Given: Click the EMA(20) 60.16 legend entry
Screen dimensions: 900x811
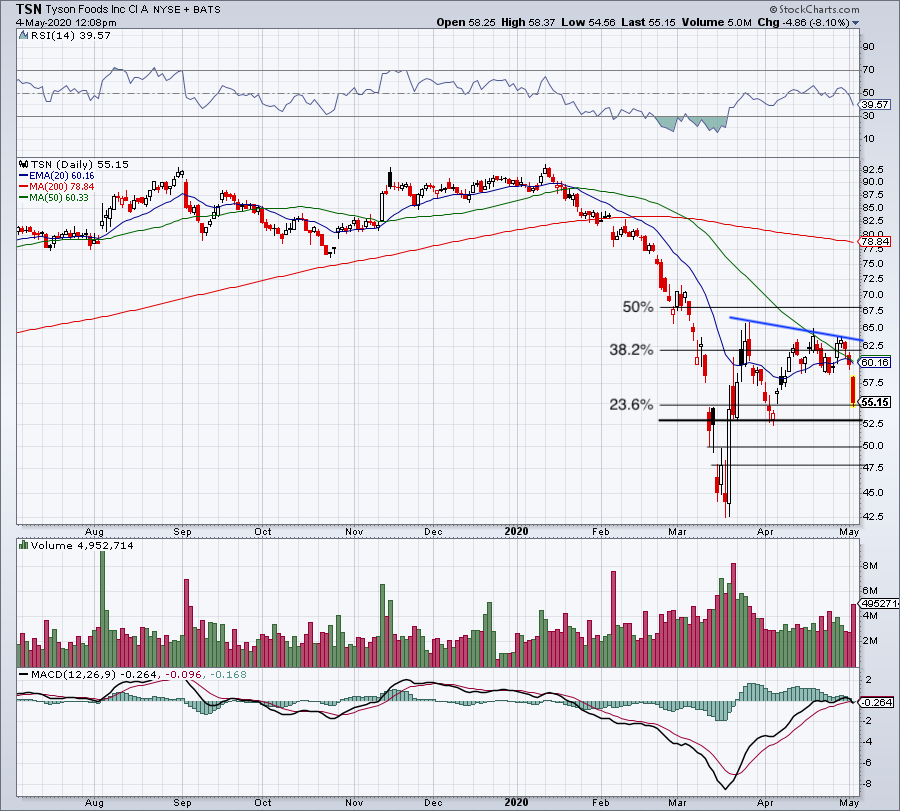Looking at the screenshot, I should pyautogui.click(x=57, y=176).
